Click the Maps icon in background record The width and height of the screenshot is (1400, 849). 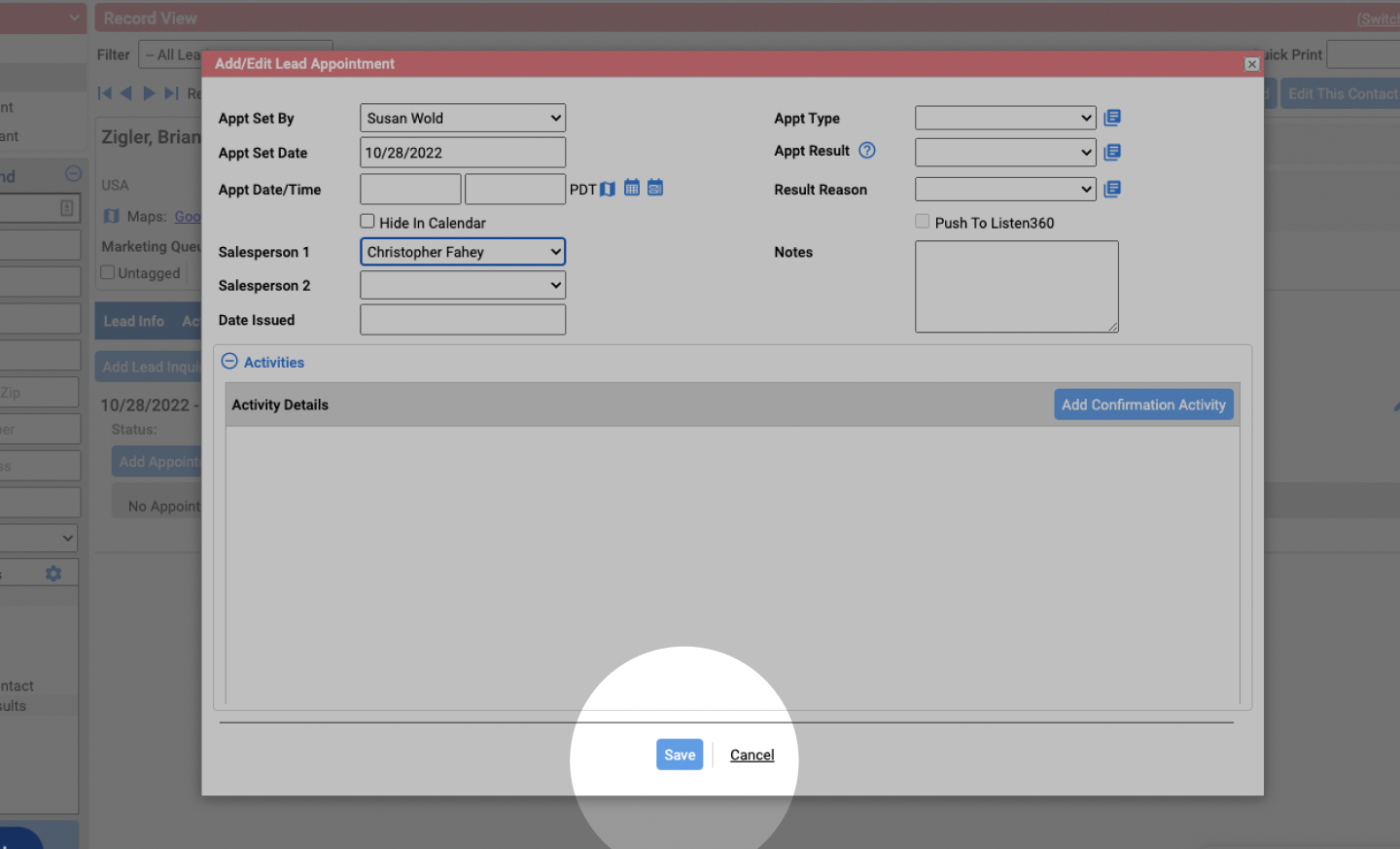point(112,216)
